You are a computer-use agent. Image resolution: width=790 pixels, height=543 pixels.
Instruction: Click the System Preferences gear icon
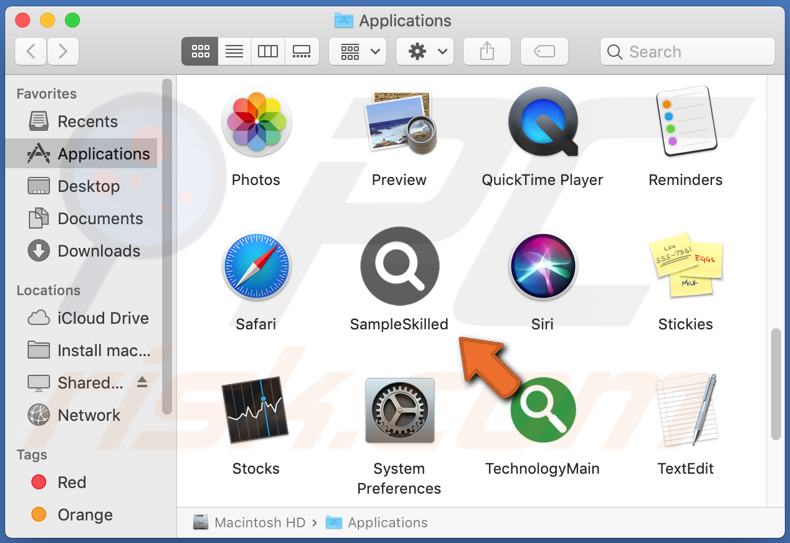(400, 411)
